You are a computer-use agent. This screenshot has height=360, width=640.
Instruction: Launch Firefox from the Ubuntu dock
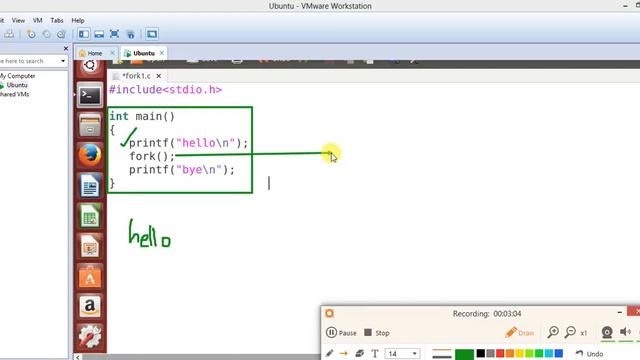point(90,155)
